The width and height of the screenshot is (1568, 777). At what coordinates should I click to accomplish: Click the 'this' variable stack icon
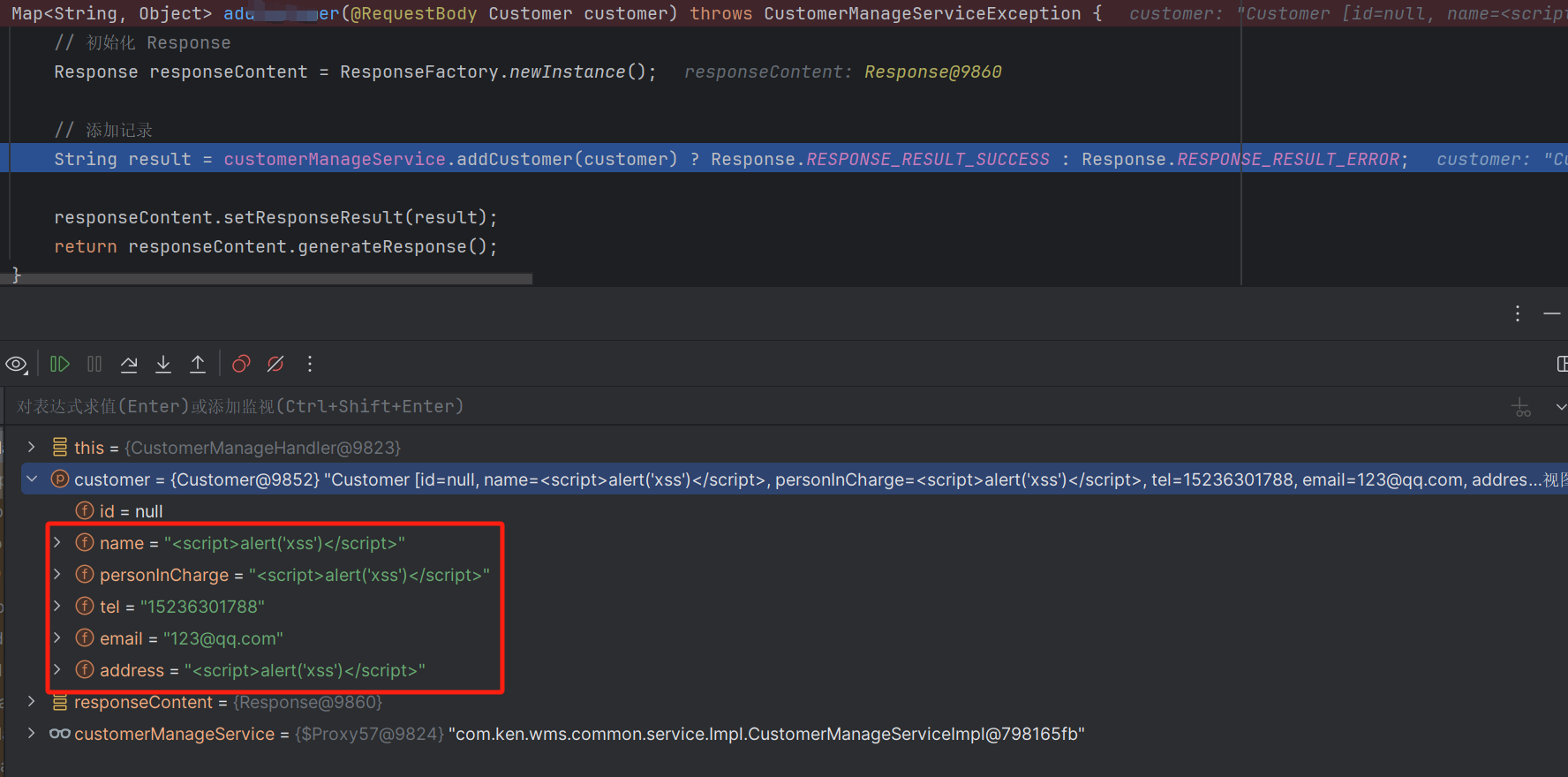click(x=59, y=447)
